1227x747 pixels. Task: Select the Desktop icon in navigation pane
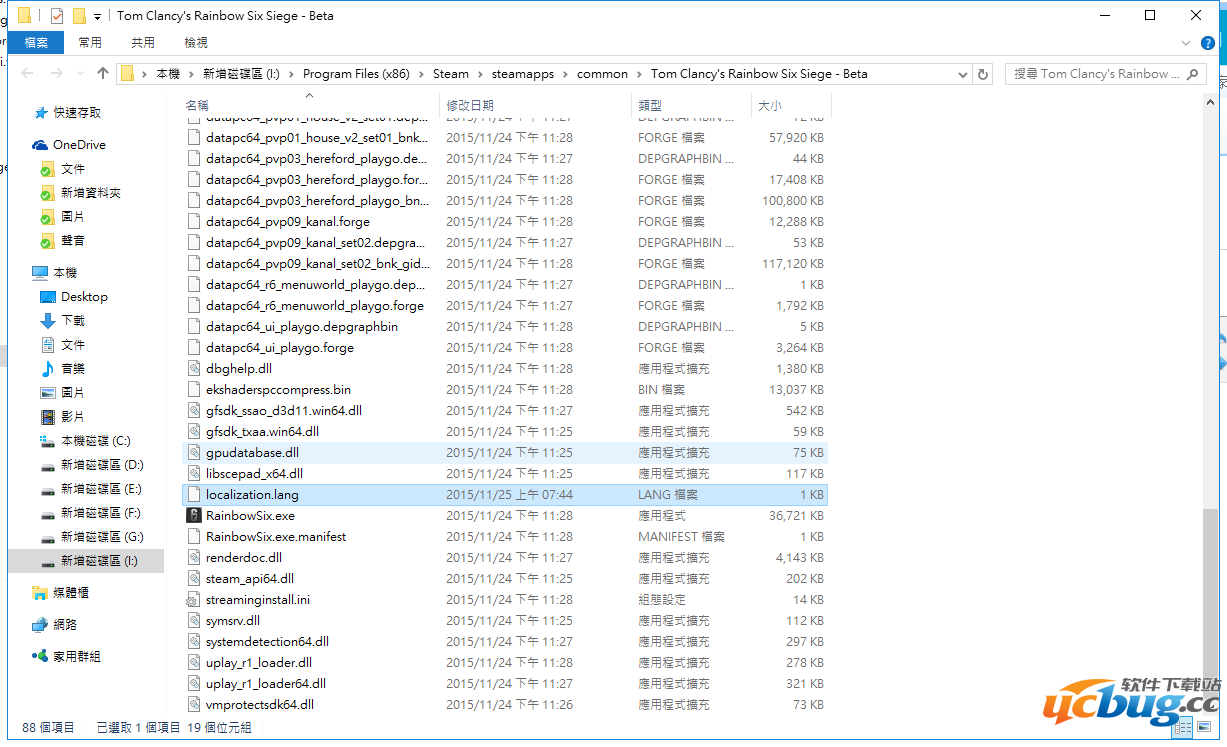coord(47,297)
